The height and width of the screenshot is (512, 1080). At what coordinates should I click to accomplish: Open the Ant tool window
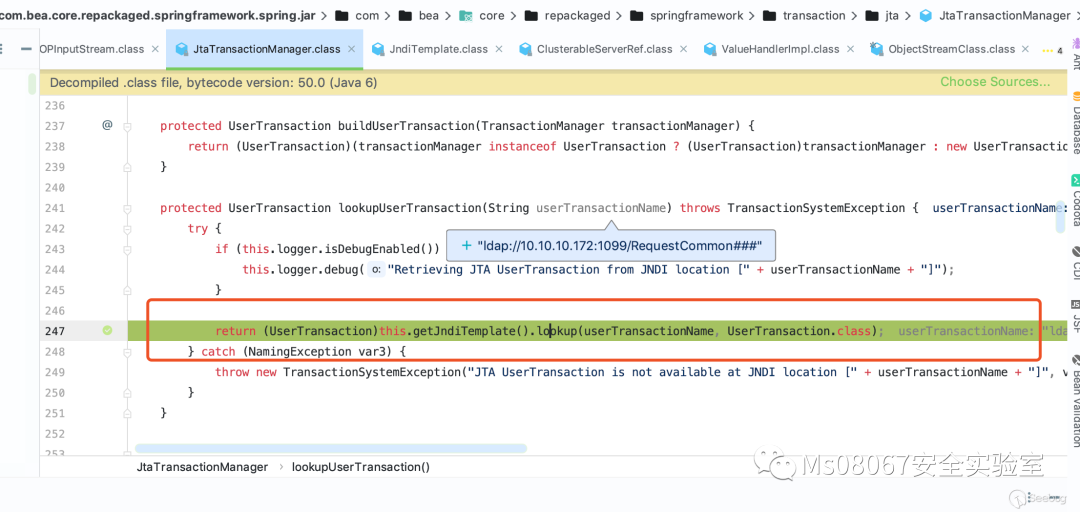pyautogui.click(x=1074, y=54)
